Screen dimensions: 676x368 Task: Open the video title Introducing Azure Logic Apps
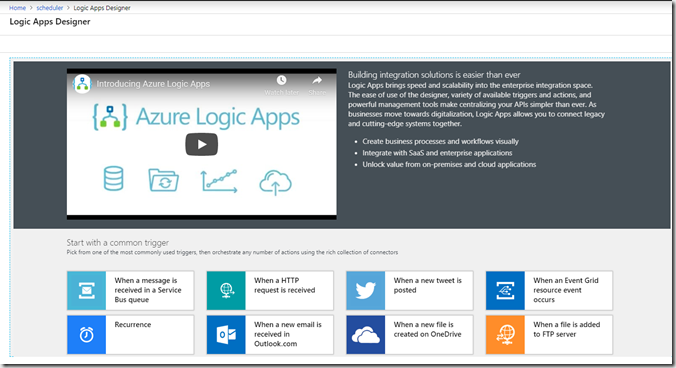point(153,84)
